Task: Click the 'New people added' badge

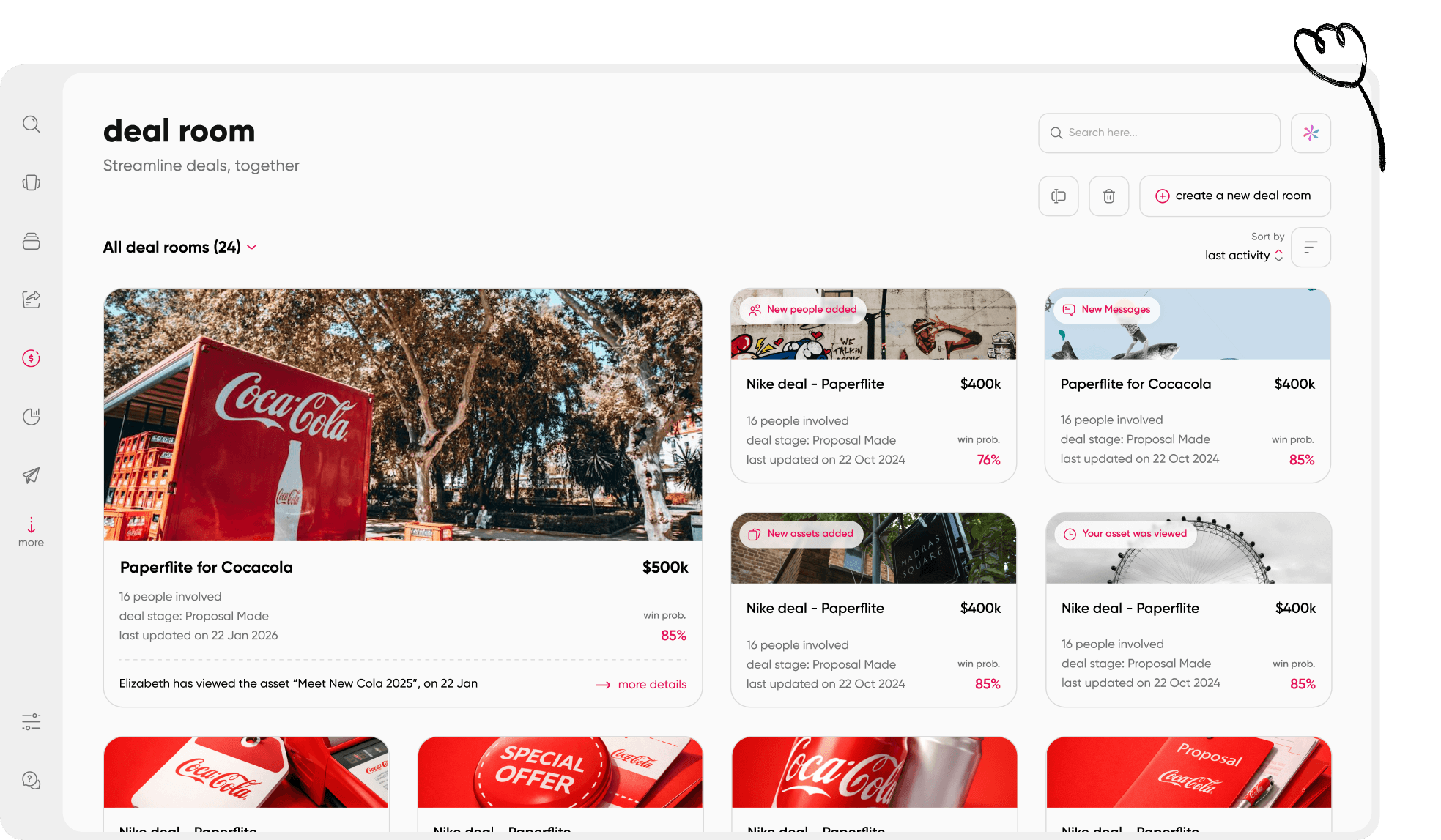Action: click(x=803, y=310)
